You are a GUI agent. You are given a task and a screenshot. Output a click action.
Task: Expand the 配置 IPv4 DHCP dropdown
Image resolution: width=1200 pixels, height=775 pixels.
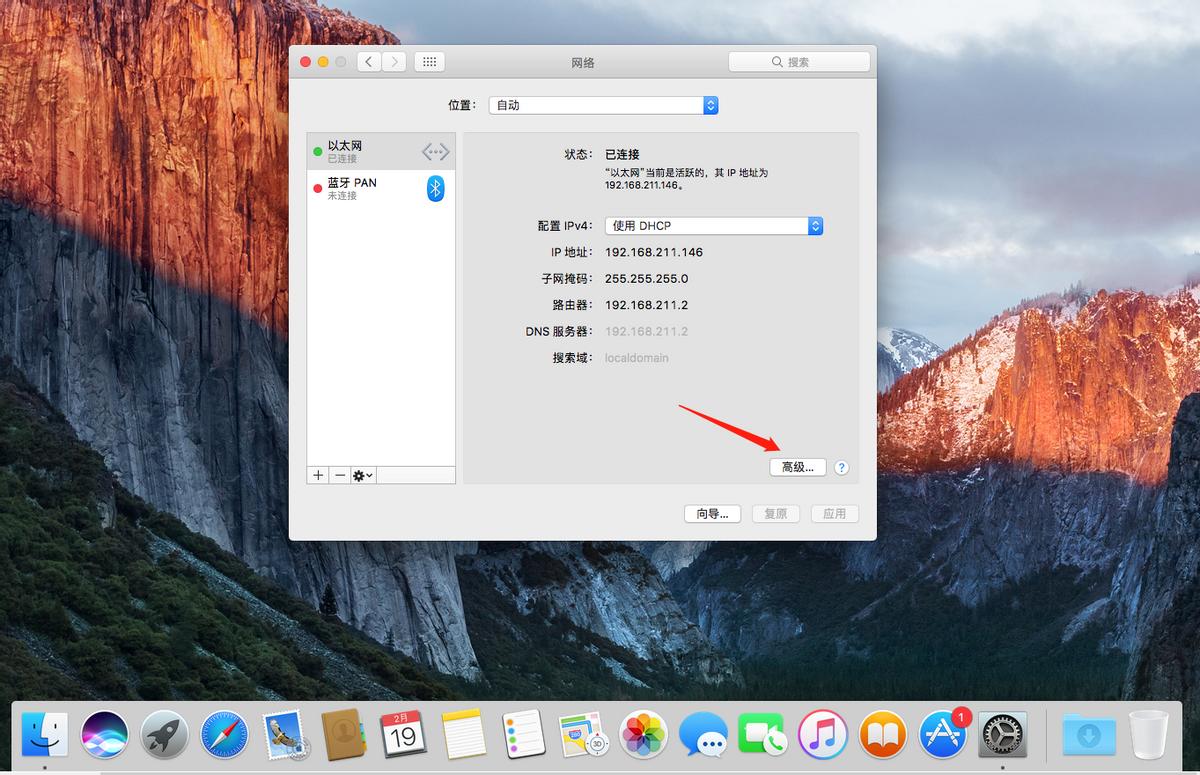714,226
